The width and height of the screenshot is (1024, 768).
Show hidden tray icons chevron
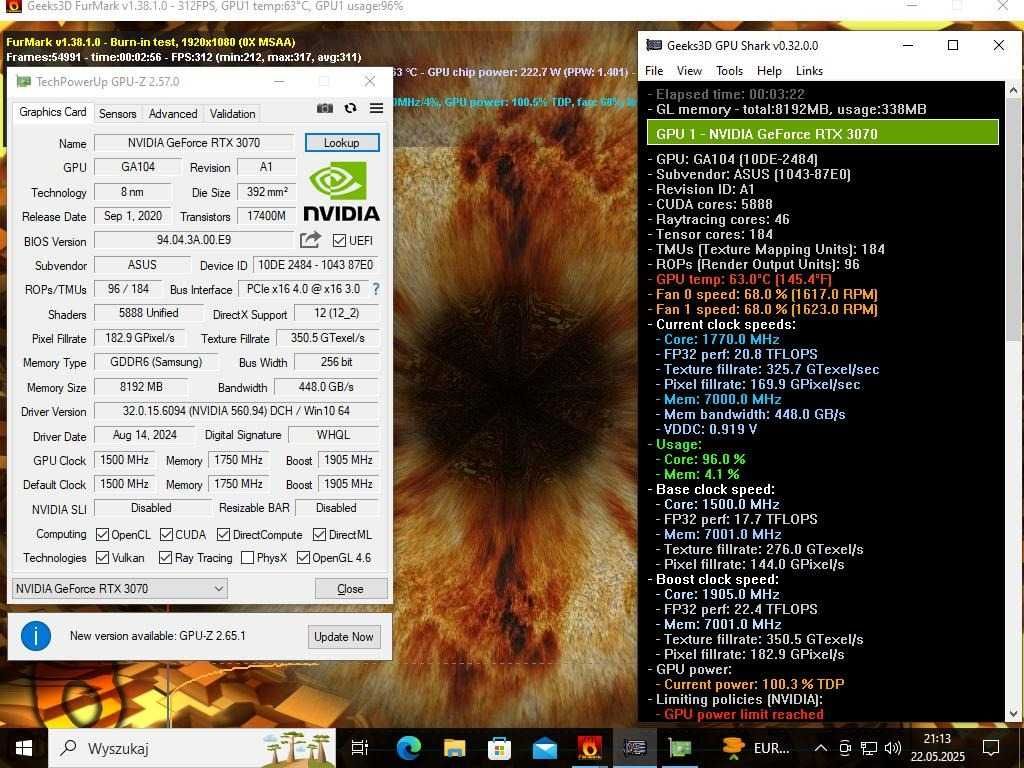click(x=821, y=748)
